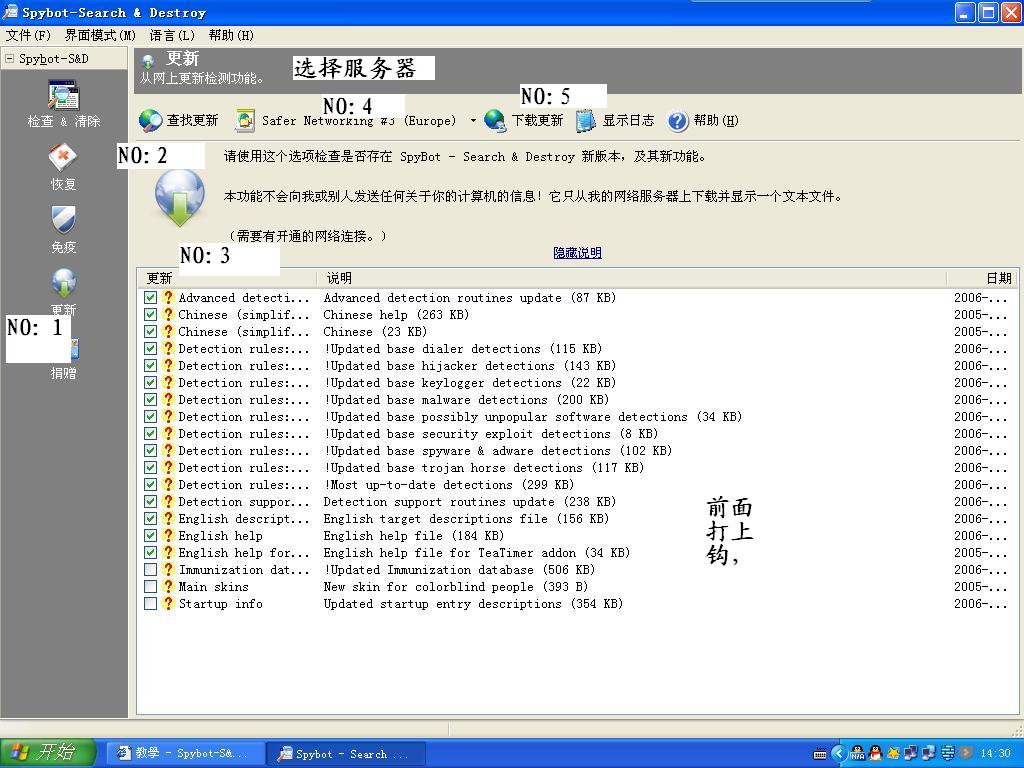Open the 免疫 immunize shield icon
Screen dimensions: 1024x768
(63, 220)
